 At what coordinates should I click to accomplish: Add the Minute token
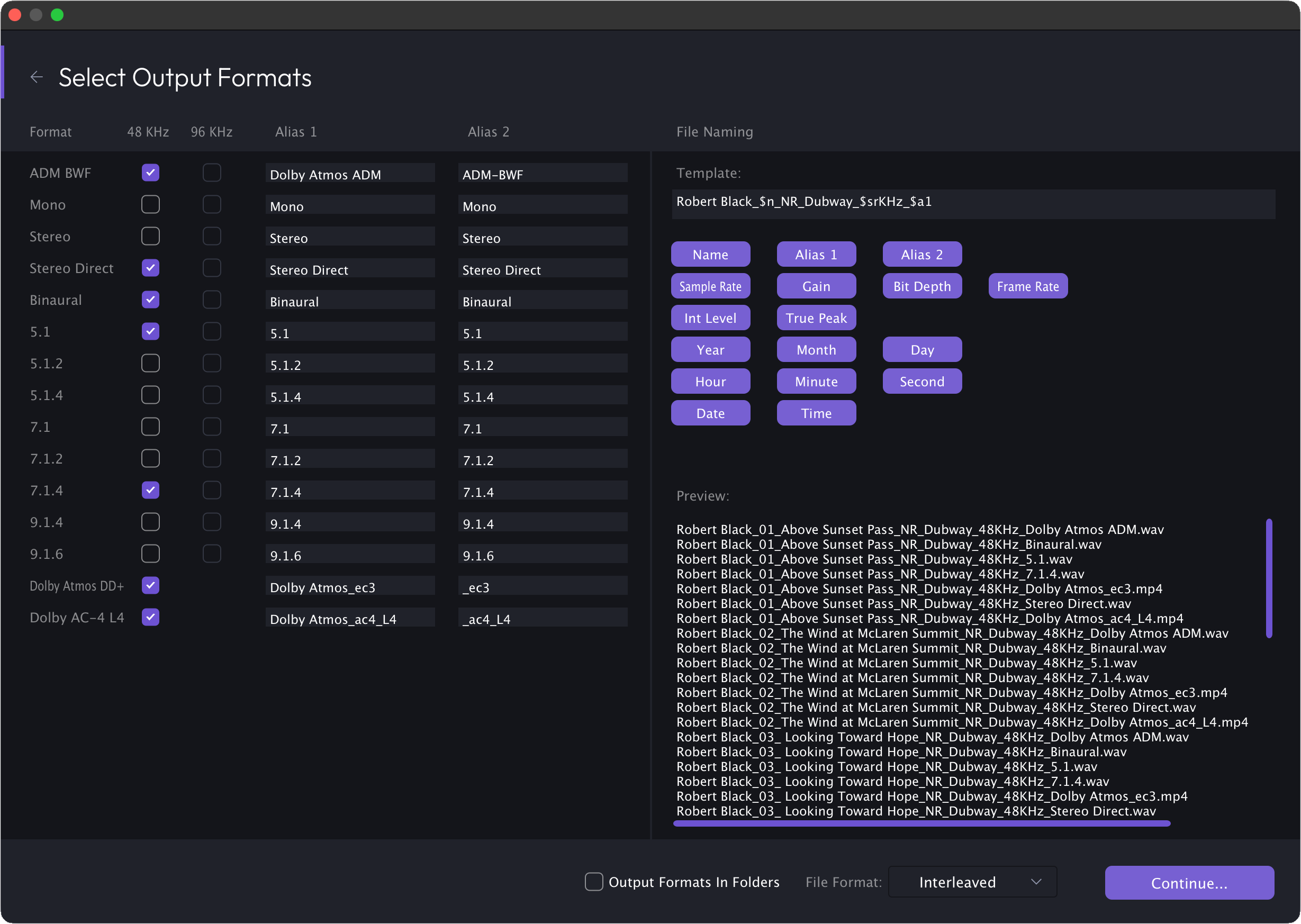(x=816, y=382)
